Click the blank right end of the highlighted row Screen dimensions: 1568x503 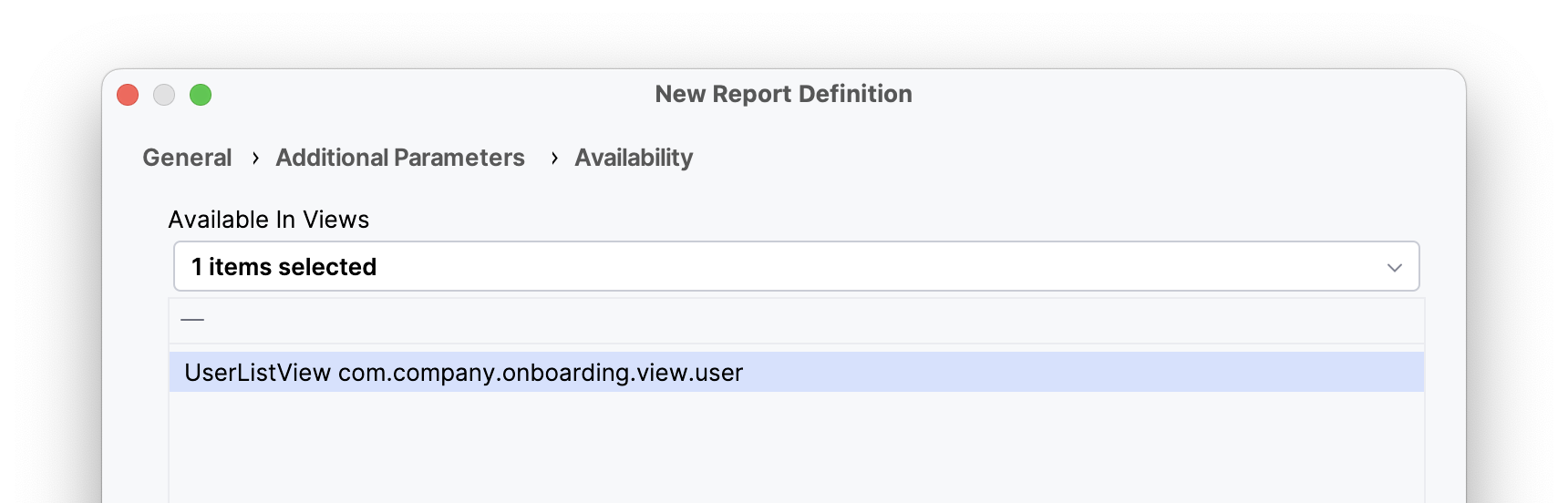point(1276,373)
